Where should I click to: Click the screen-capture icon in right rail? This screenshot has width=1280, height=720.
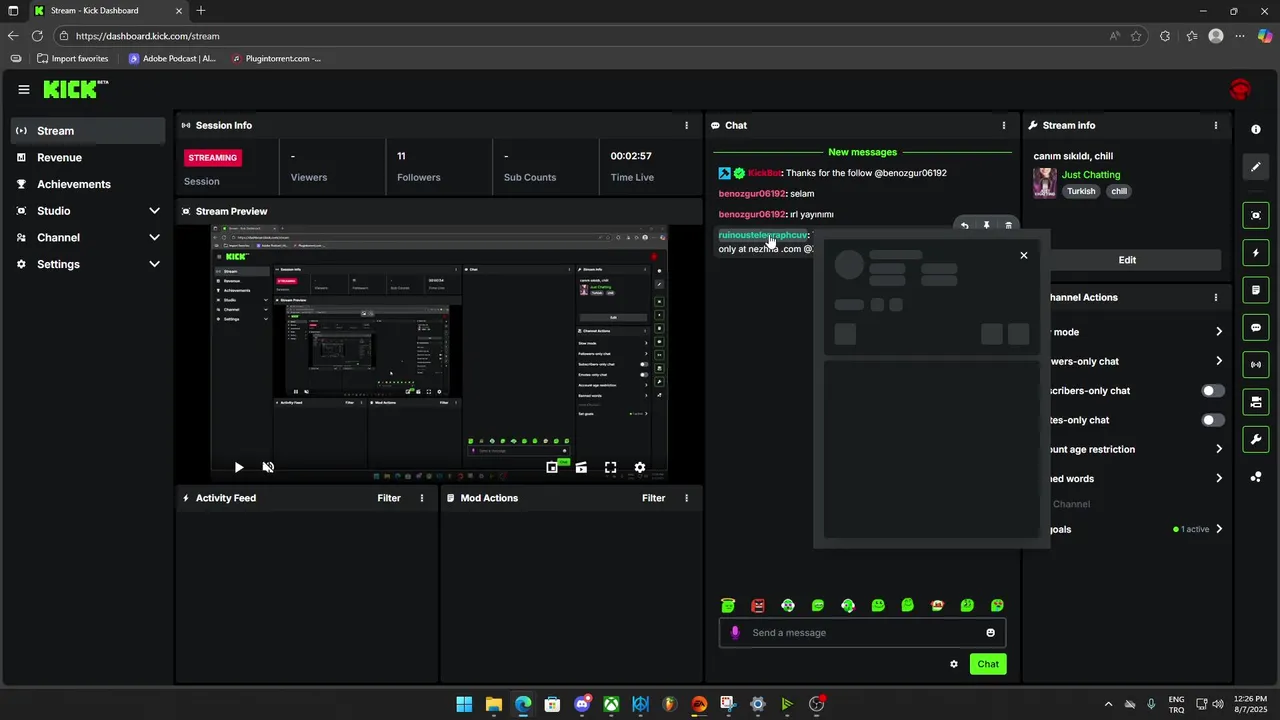click(1256, 215)
